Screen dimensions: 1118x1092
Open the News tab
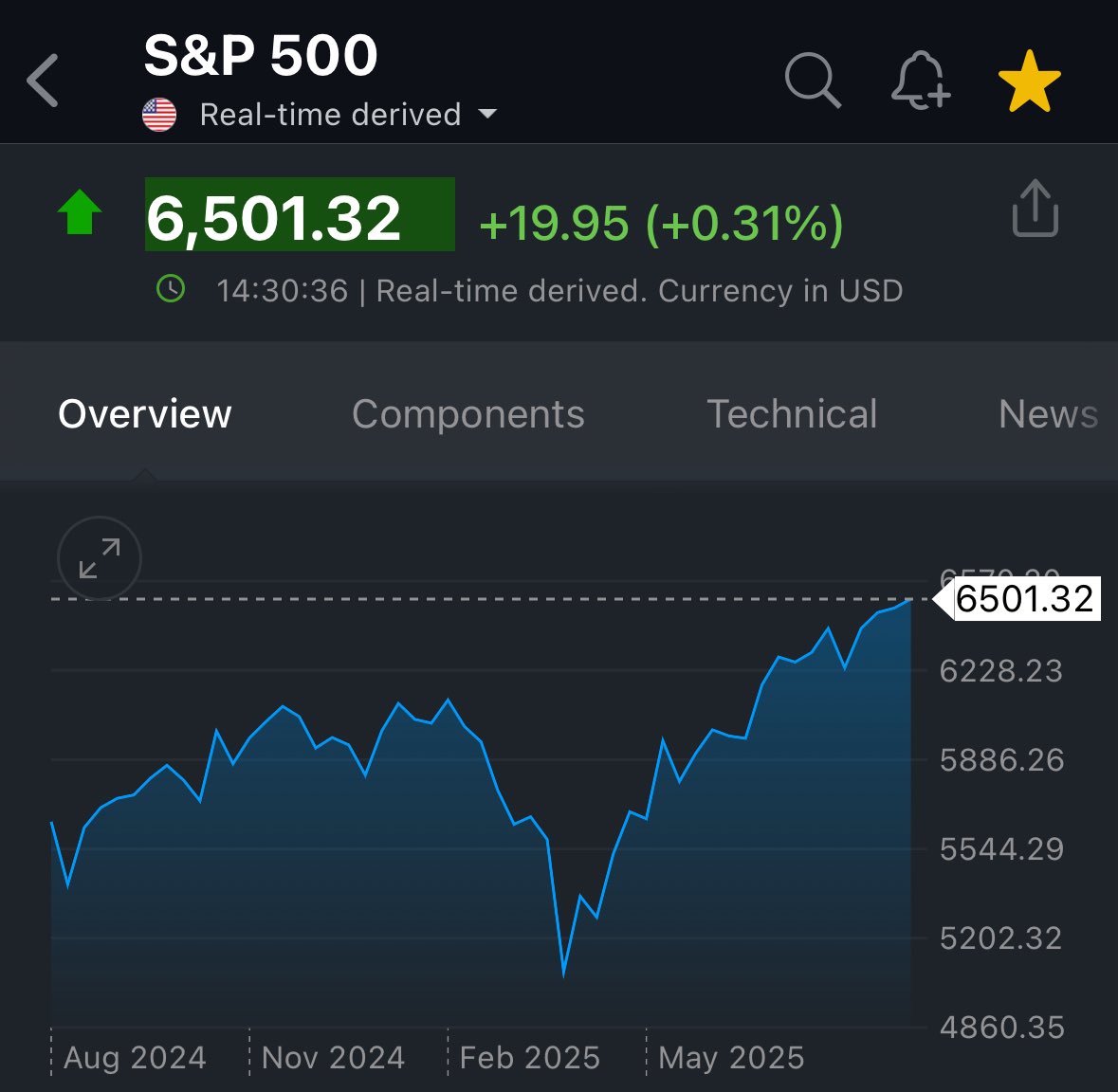click(1048, 414)
